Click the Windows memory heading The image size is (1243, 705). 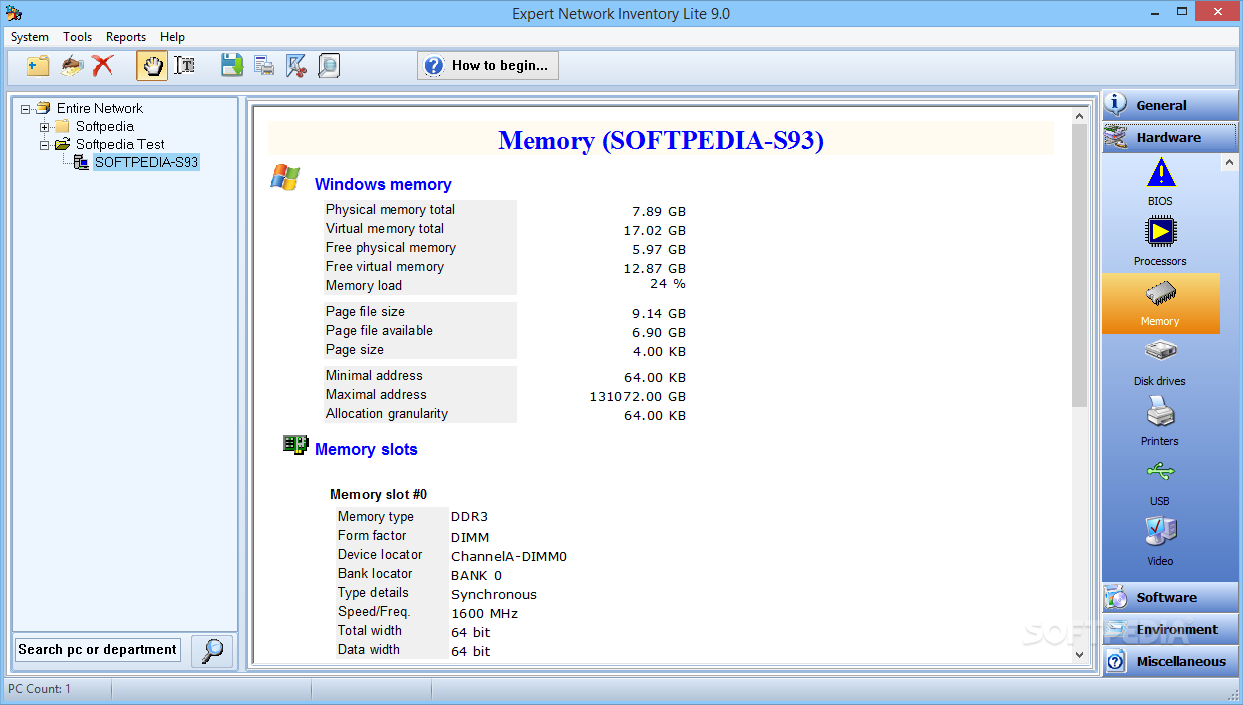(x=383, y=184)
